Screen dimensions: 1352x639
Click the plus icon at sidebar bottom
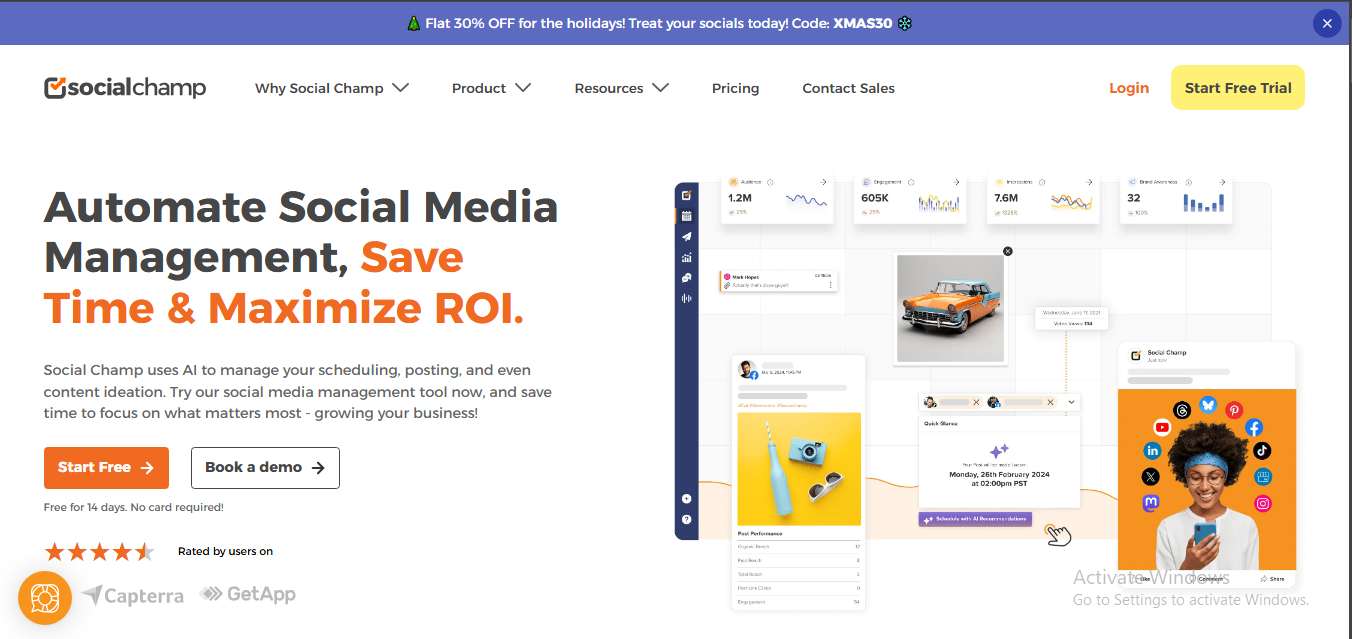687,498
